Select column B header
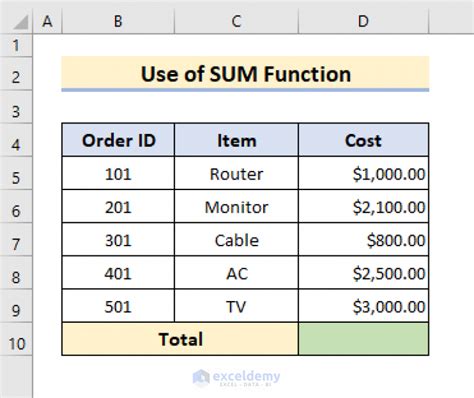474x398 pixels. pyautogui.click(x=118, y=21)
